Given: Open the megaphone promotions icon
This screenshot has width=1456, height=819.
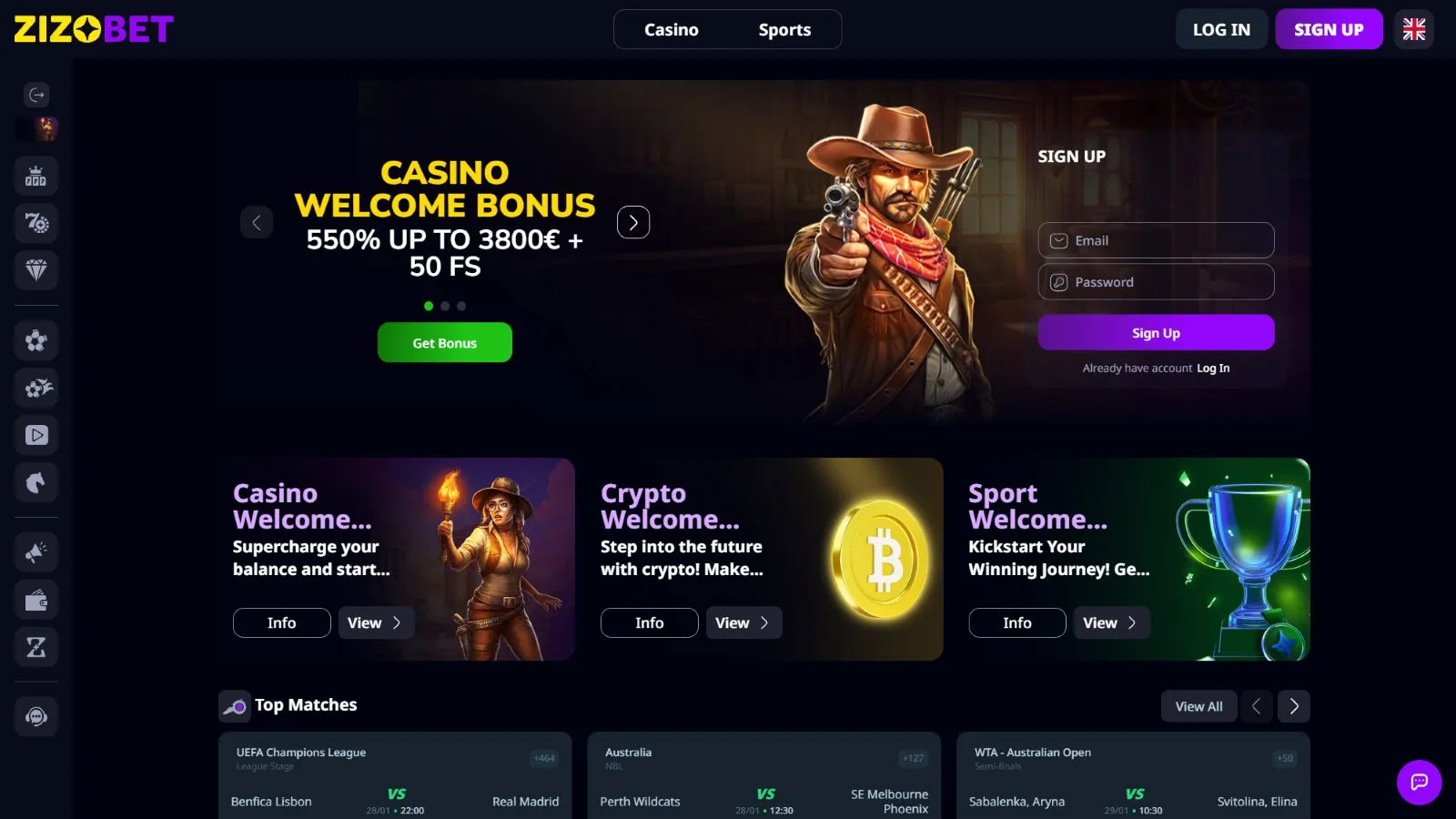Looking at the screenshot, I should (x=36, y=552).
